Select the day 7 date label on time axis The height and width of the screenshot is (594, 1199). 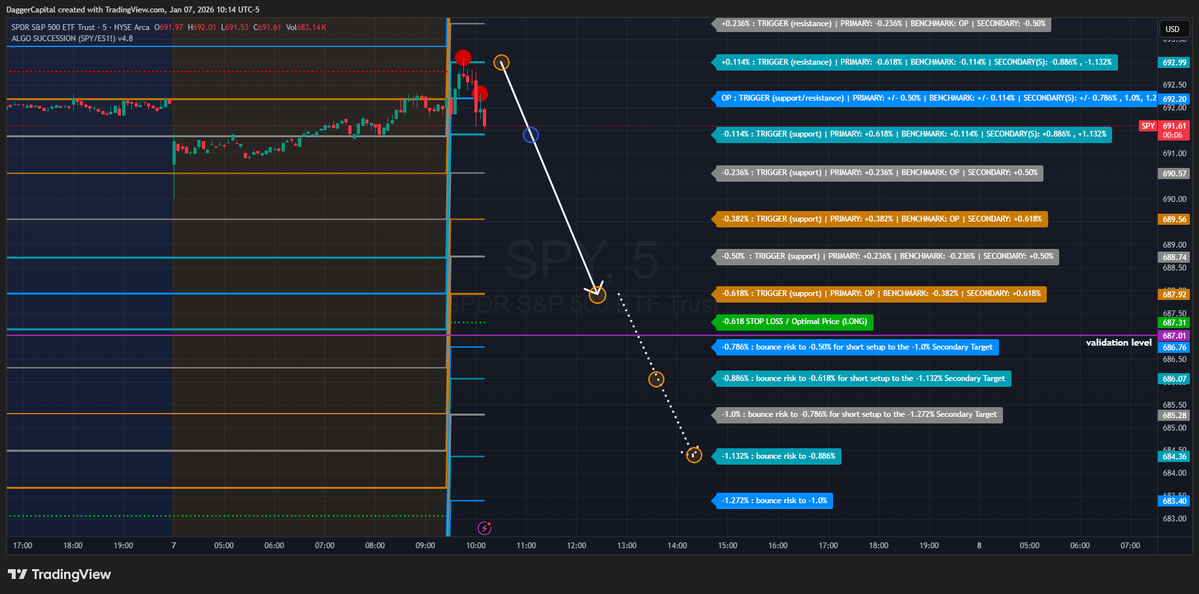[x=174, y=546]
